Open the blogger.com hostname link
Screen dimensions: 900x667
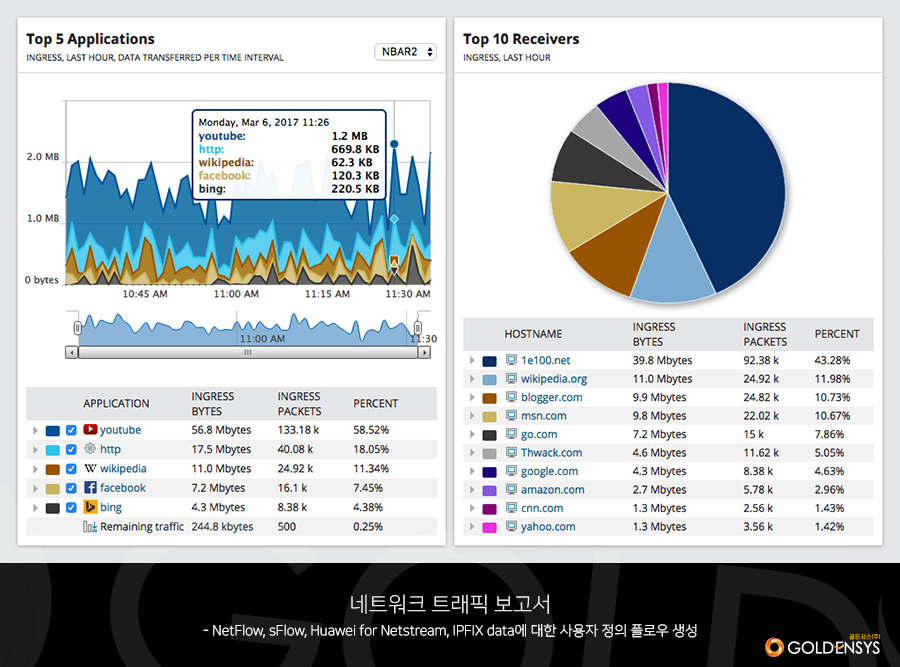[x=552, y=397]
